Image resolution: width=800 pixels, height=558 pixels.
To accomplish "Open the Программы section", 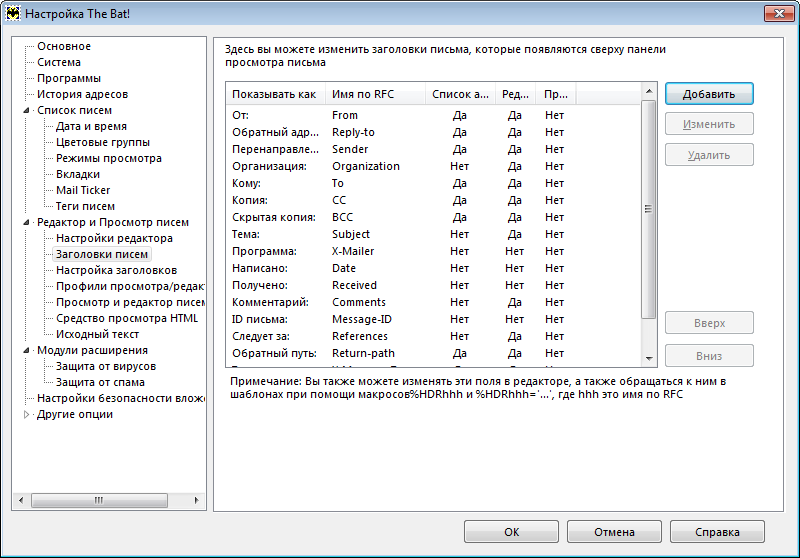I will pyautogui.click(x=69, y=79).
